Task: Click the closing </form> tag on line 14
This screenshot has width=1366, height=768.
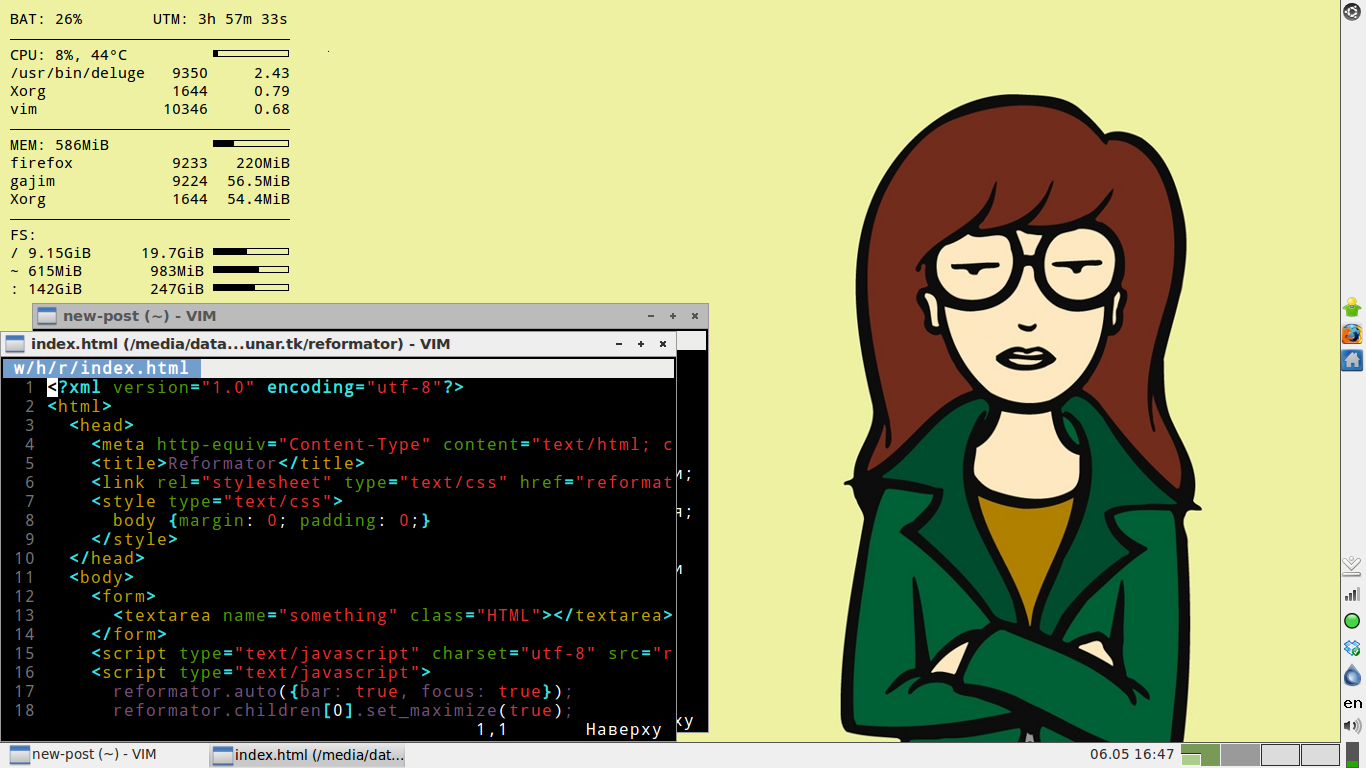Action: (129, 634)
